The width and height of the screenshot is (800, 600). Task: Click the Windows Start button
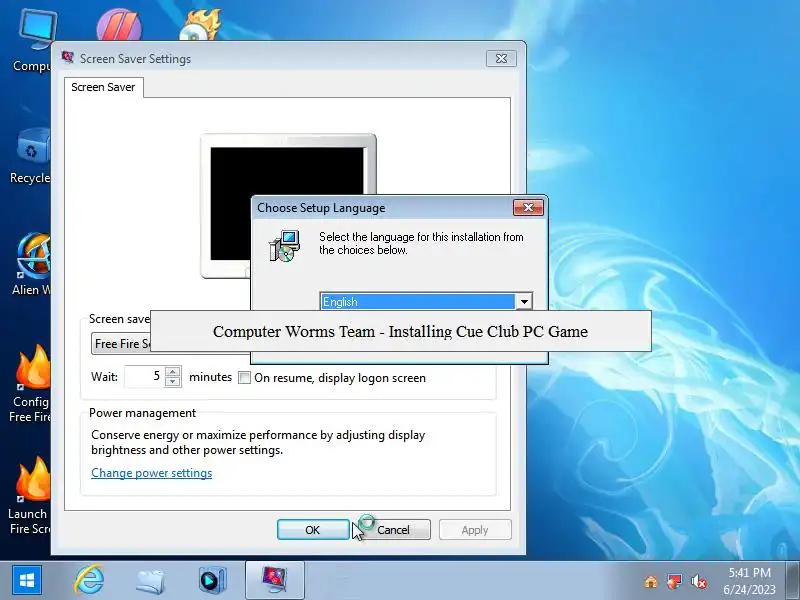(x=27, y=580)
